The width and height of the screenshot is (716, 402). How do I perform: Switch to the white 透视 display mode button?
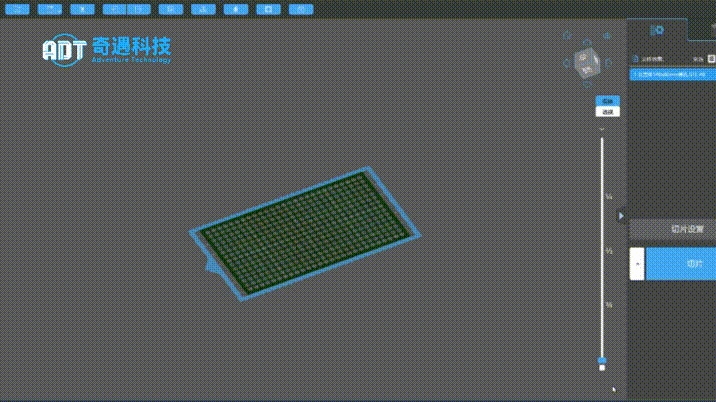point(607,111)
